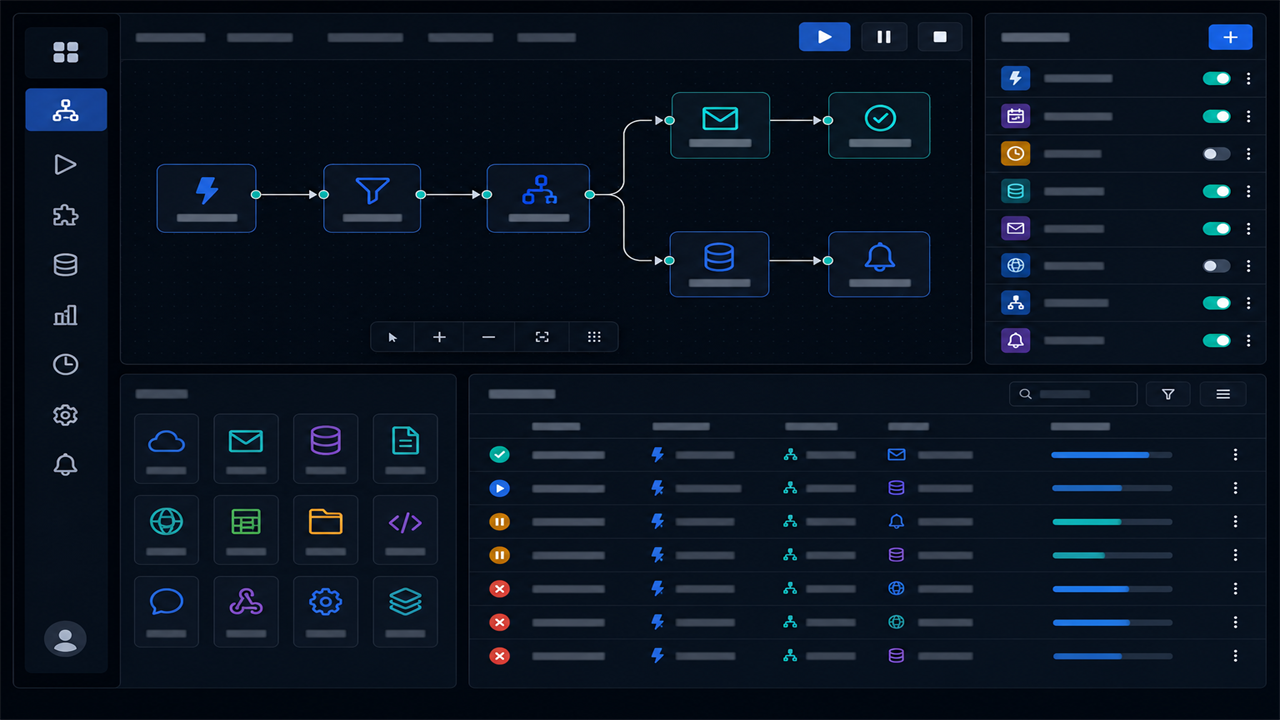Toggle the switch in the lightning icon row
Viewport: 1280px width, 720px height.
tap(1216, 78)
